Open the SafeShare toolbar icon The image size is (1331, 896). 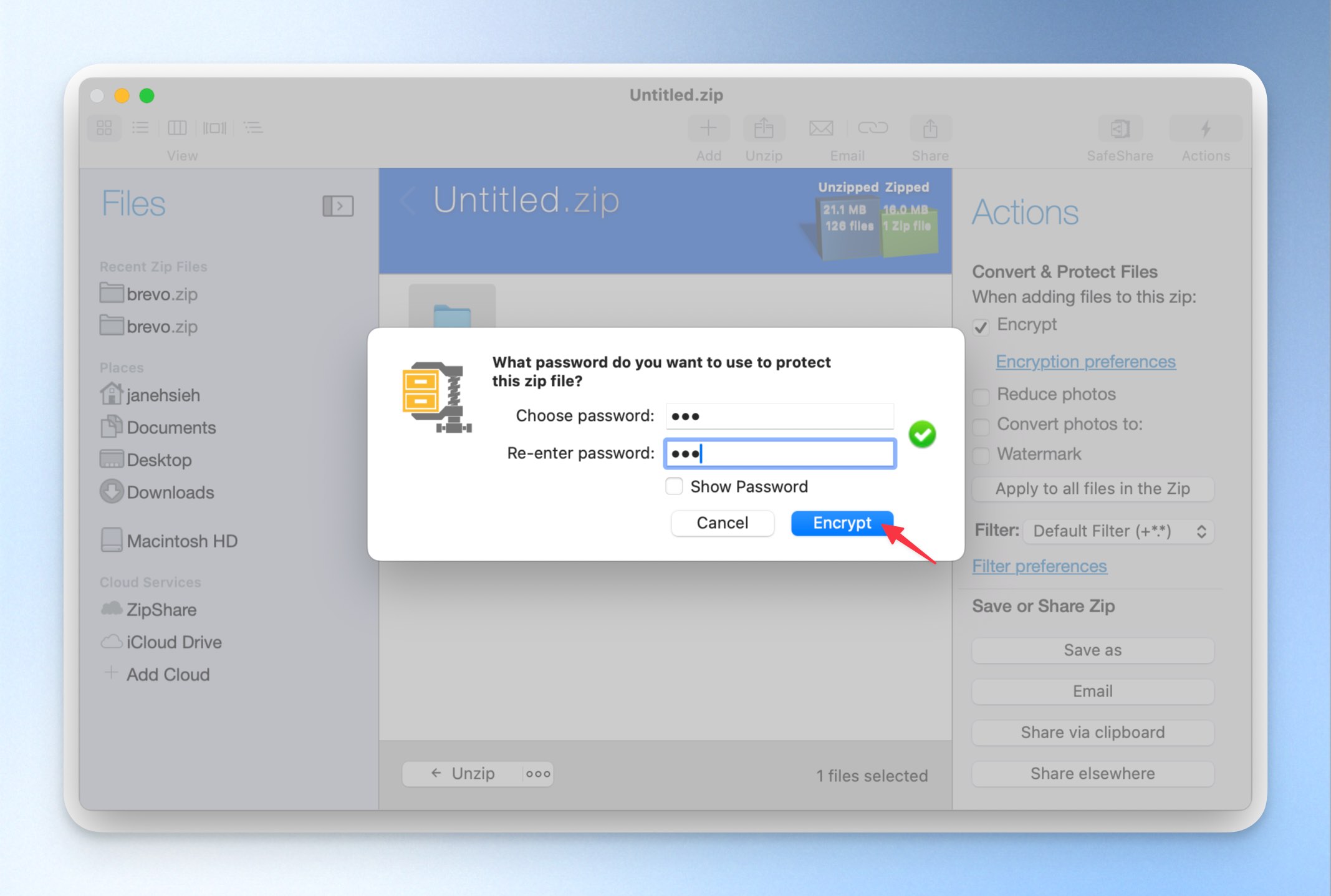click(1120, 128)
